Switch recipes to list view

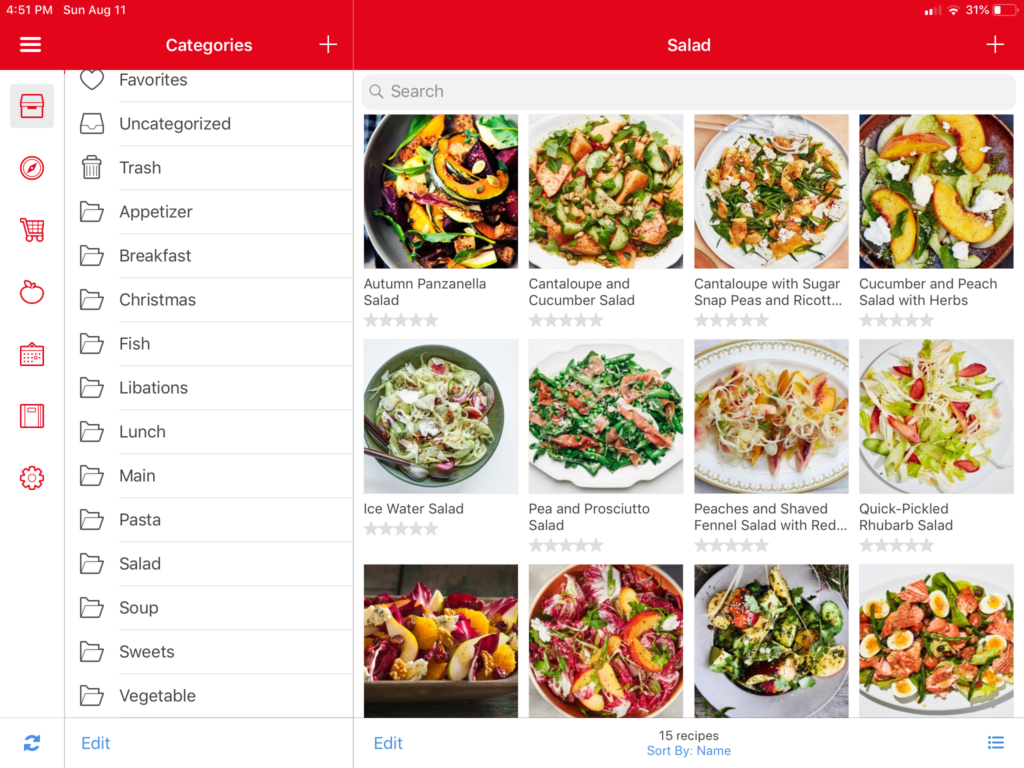(995, 742)
